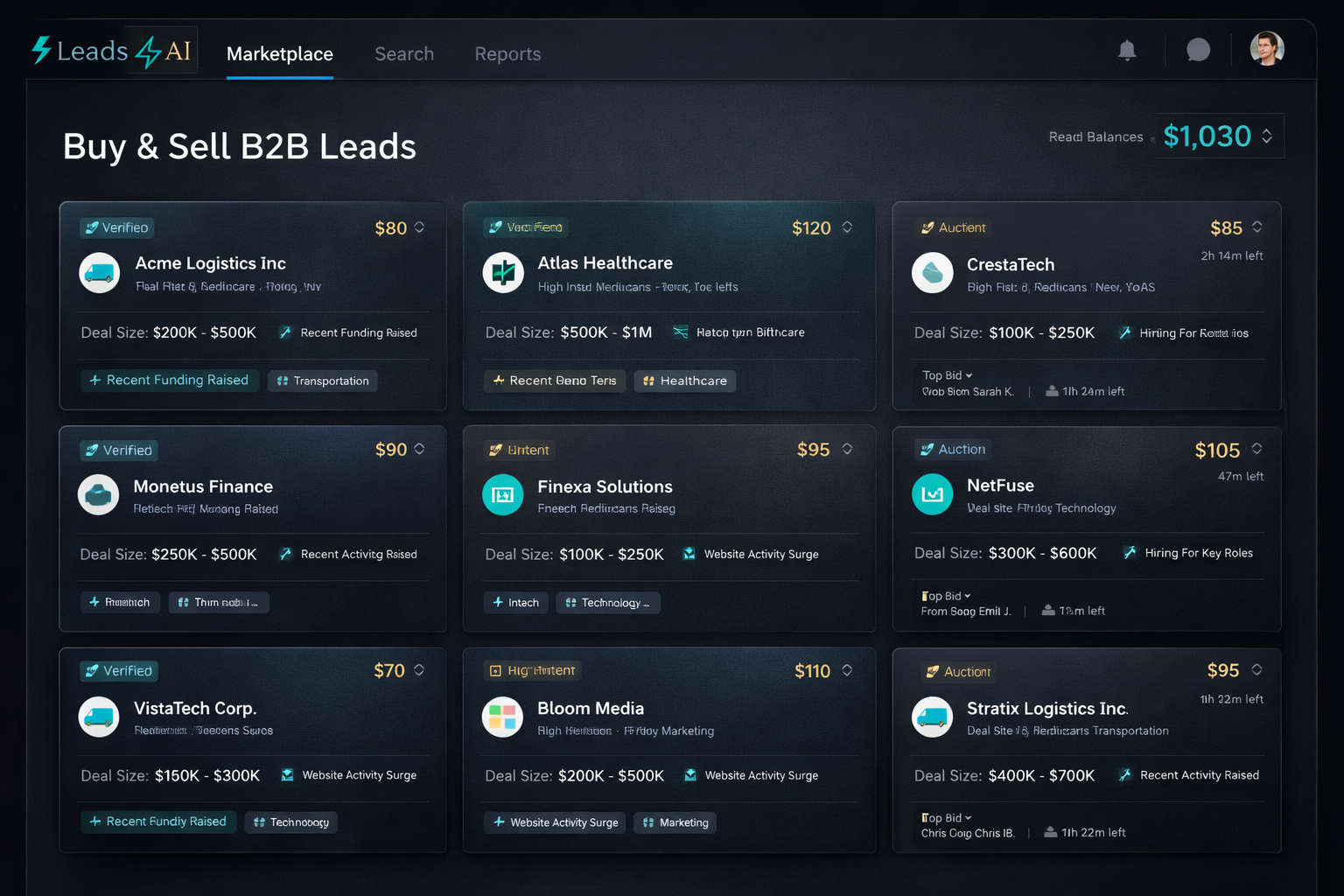Toggle the arrows beside CrestaTech $85 price
Image resolution: width=1344 pixels, height=896 pixels.
pos(1257,227)
